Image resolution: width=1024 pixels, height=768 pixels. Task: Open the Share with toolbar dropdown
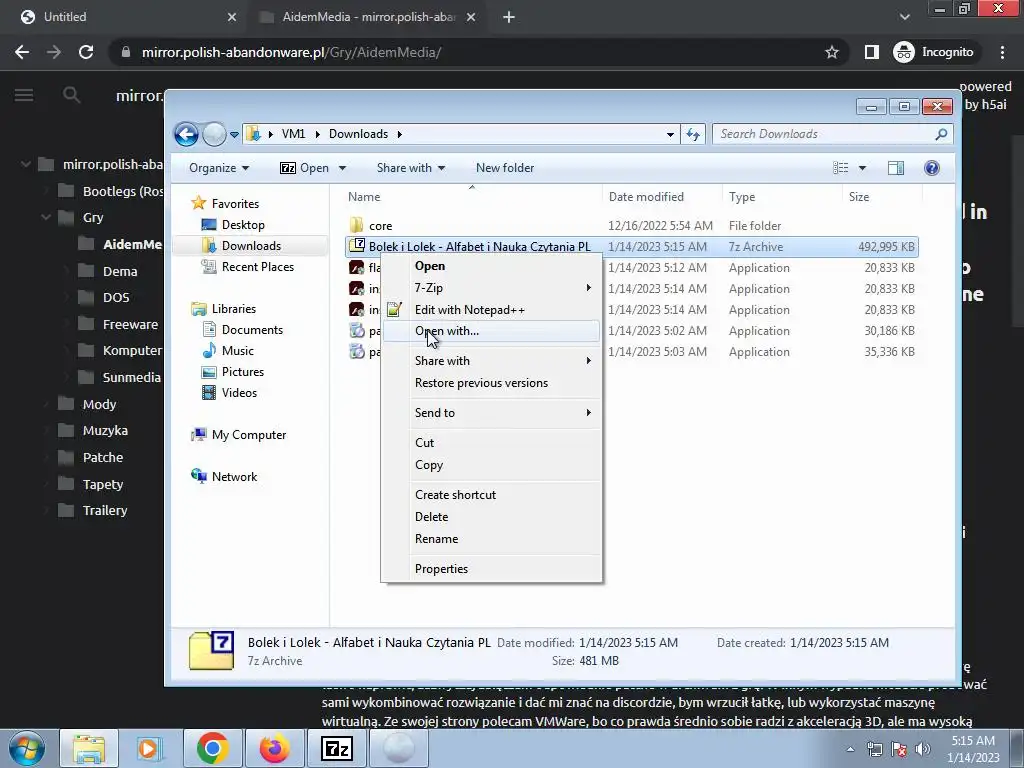[x=411, y=168]
